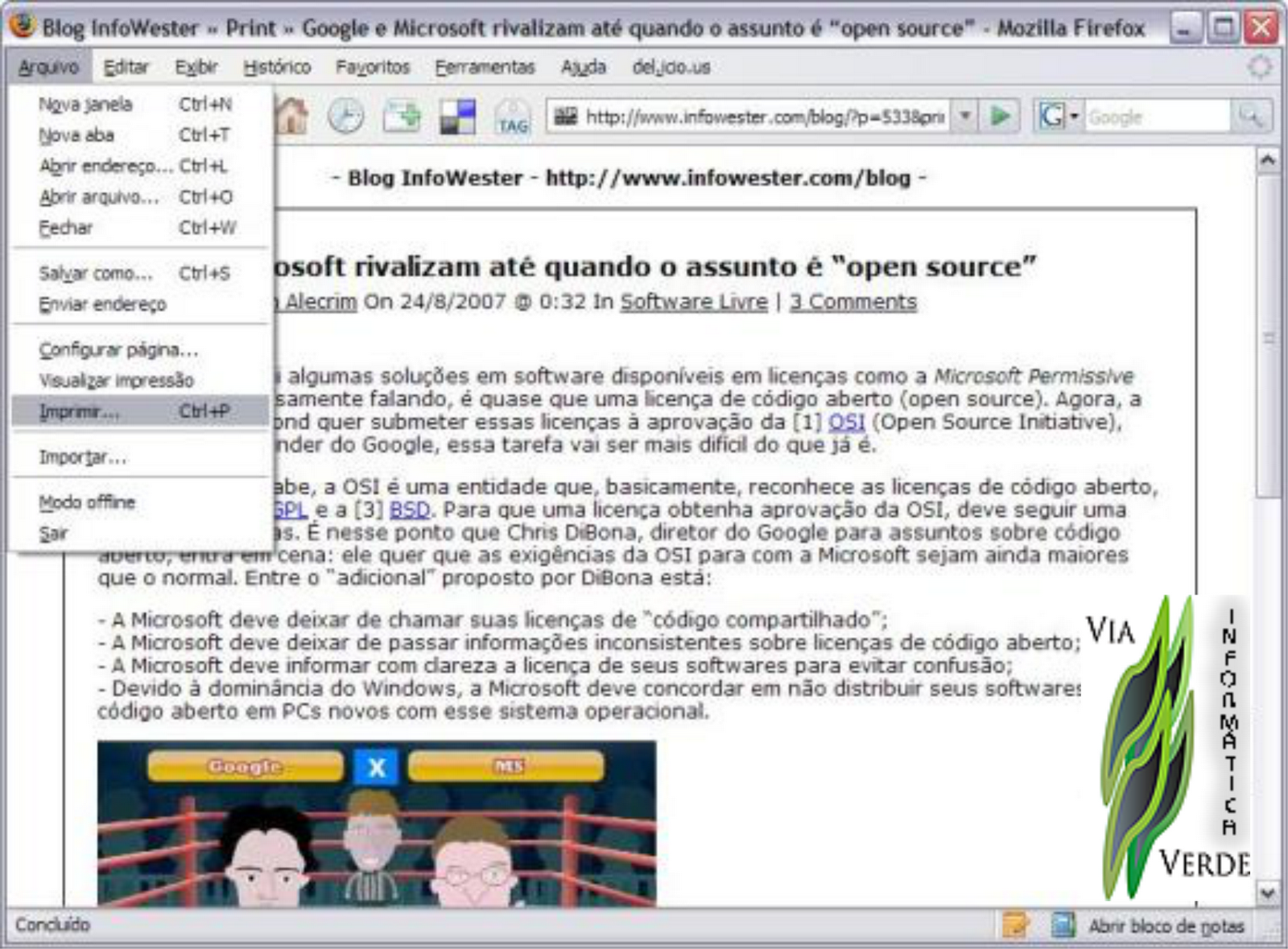
Task: Click the Home toolbar icon
Action: tap(291, 117)
